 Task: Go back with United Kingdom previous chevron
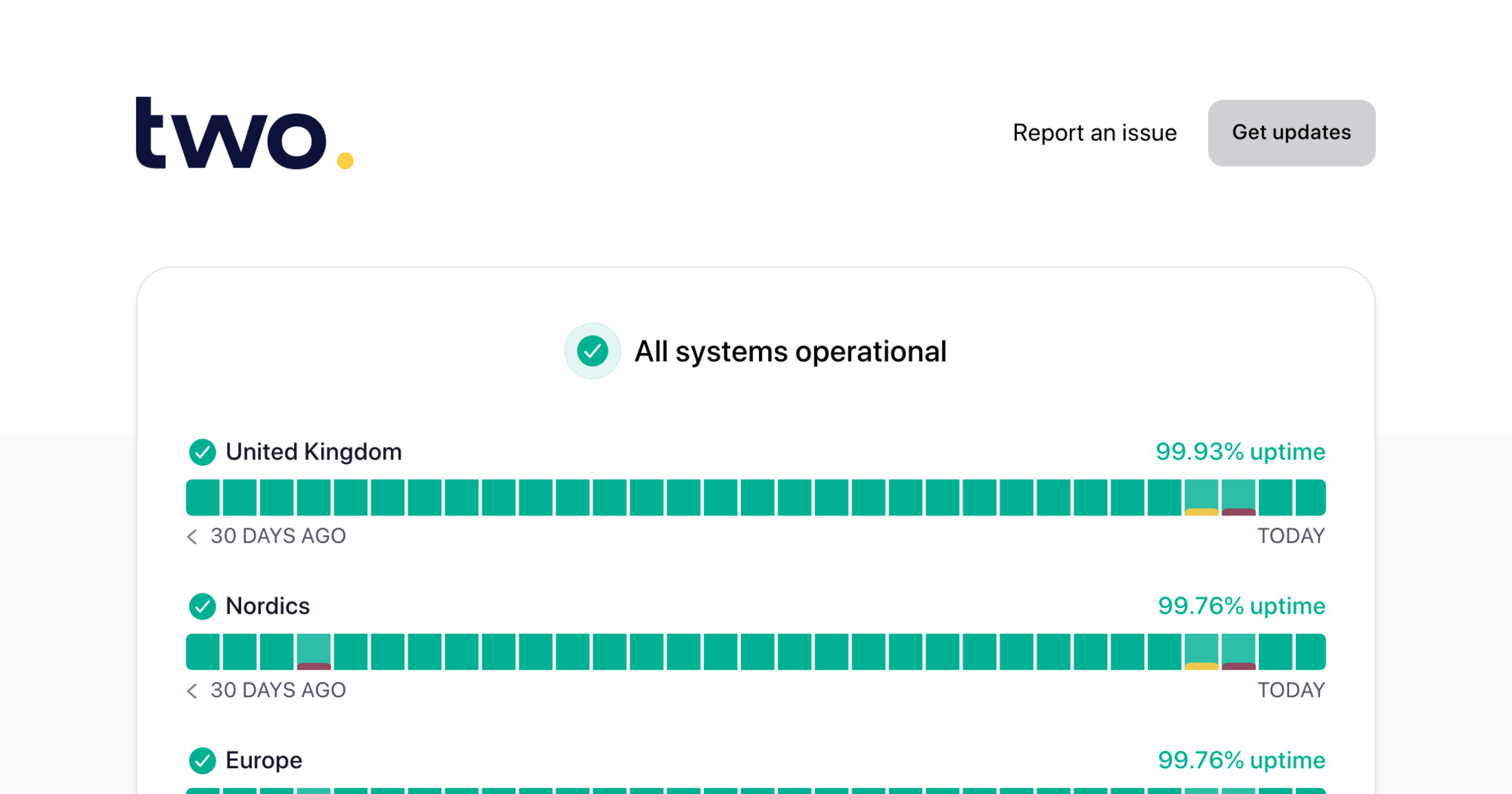tap(192, 536)
